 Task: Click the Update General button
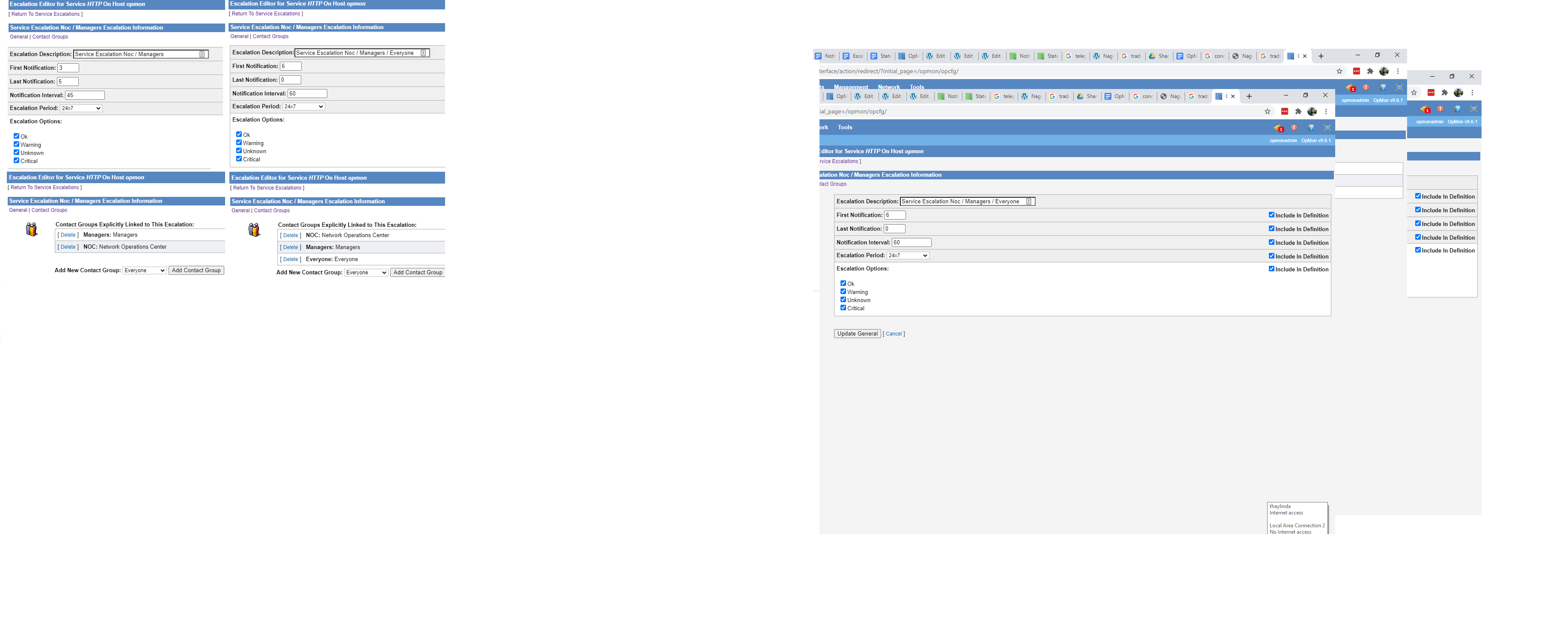tap(857, 334)
